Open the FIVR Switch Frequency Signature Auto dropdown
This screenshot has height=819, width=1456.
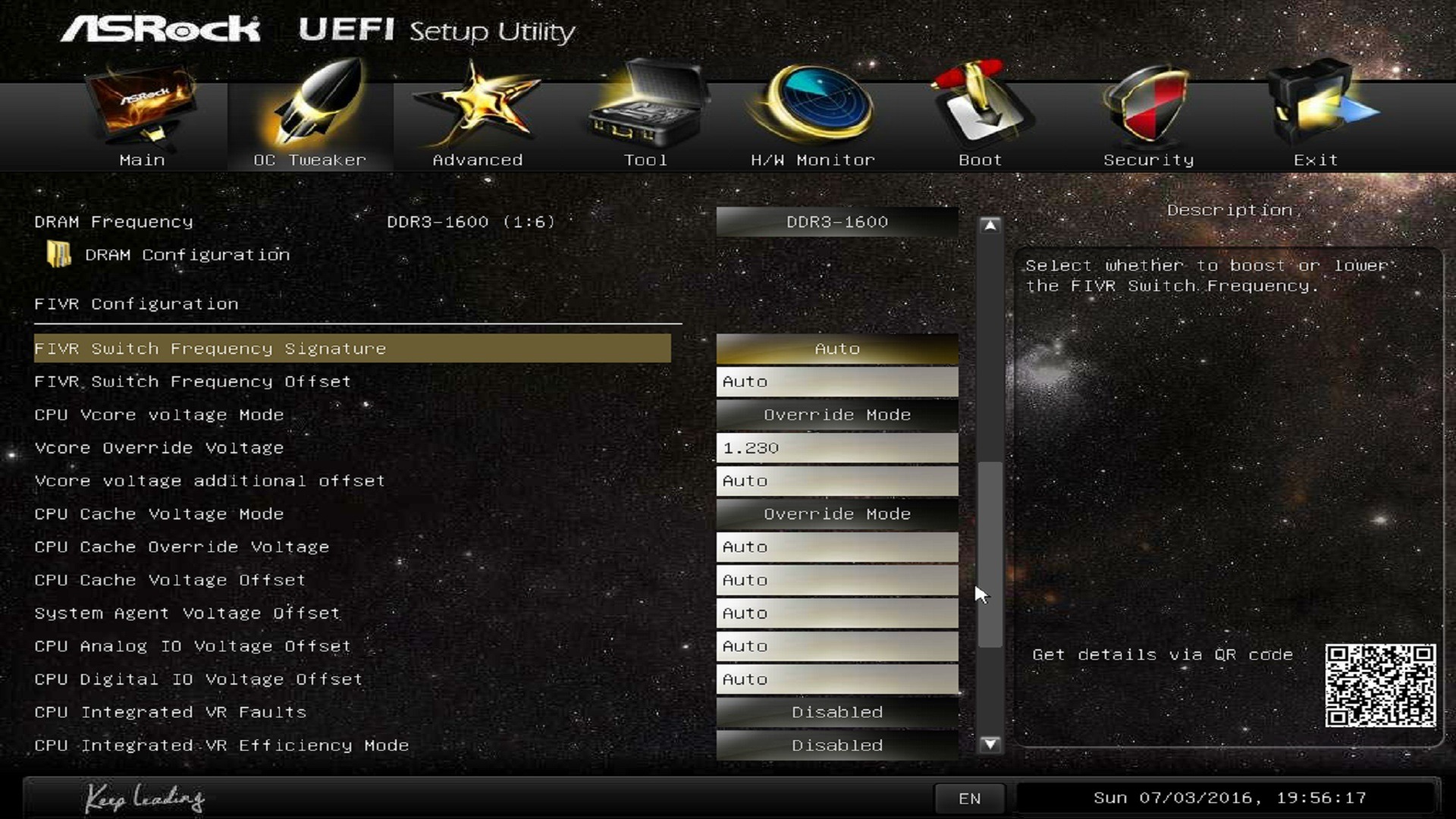coord(837,349)
